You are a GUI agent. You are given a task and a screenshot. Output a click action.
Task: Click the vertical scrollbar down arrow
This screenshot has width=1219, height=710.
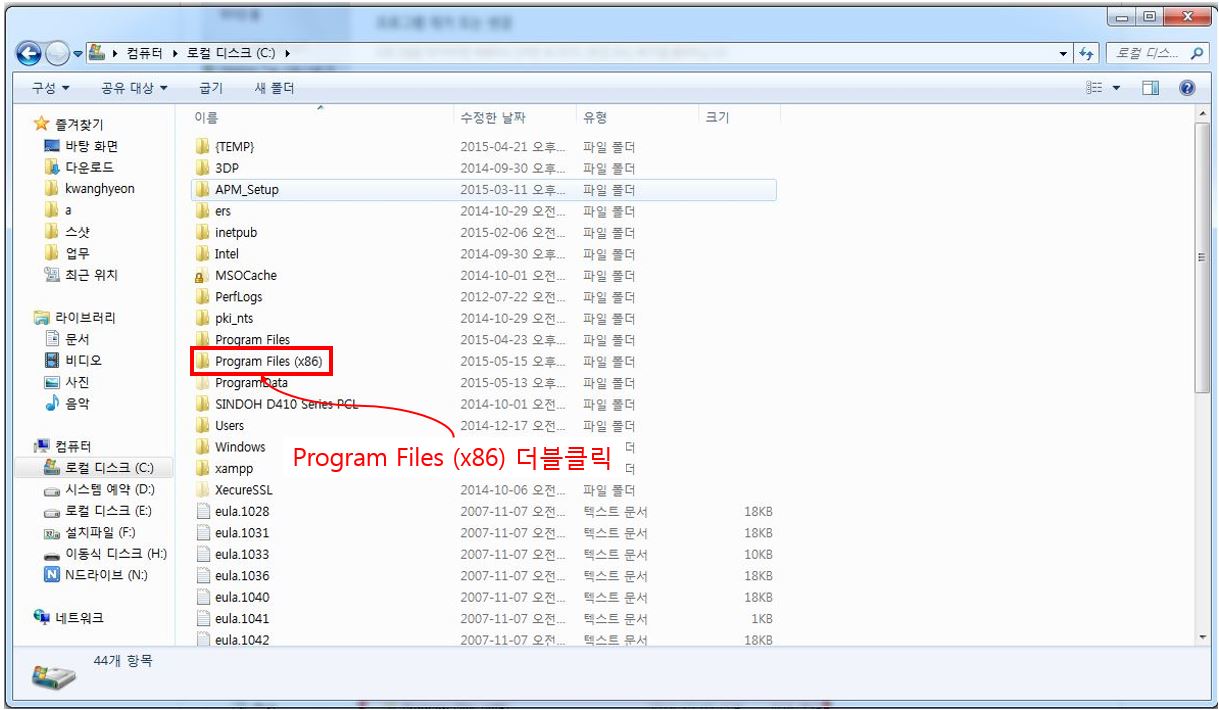(1201, 637)
